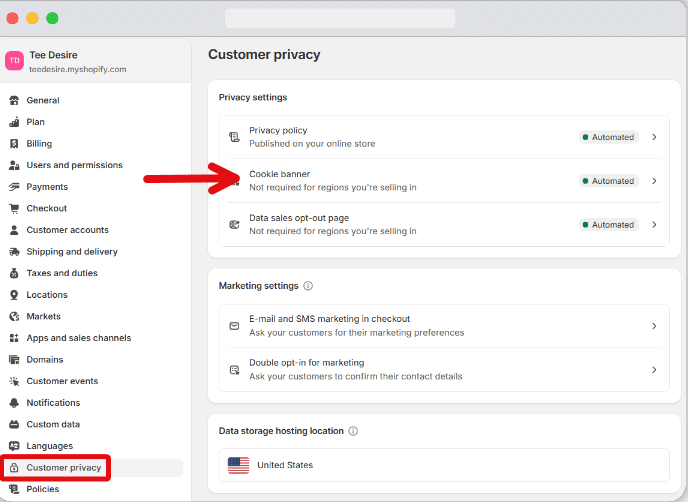The image size is (688, 502).
Task: Select the United States hosting location
Action: point(444,465)
